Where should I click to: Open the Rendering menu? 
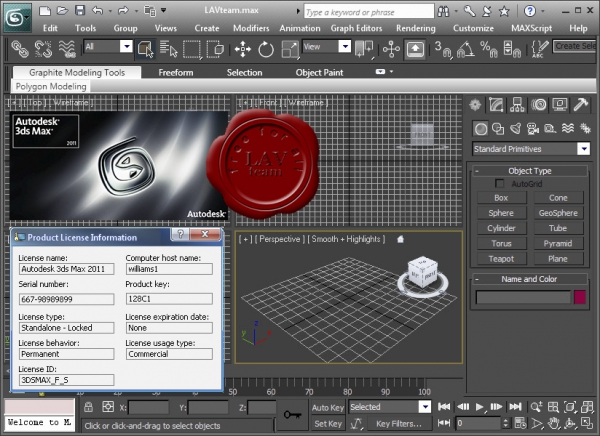[x=416, y=28]
